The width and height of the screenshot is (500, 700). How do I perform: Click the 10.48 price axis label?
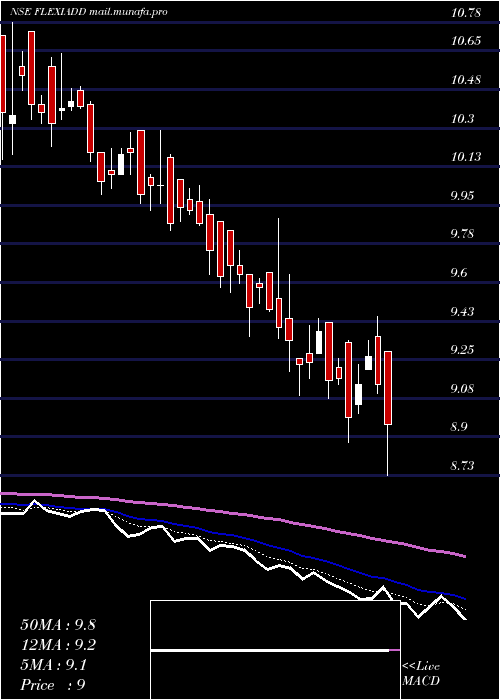[x=466, y=80]
